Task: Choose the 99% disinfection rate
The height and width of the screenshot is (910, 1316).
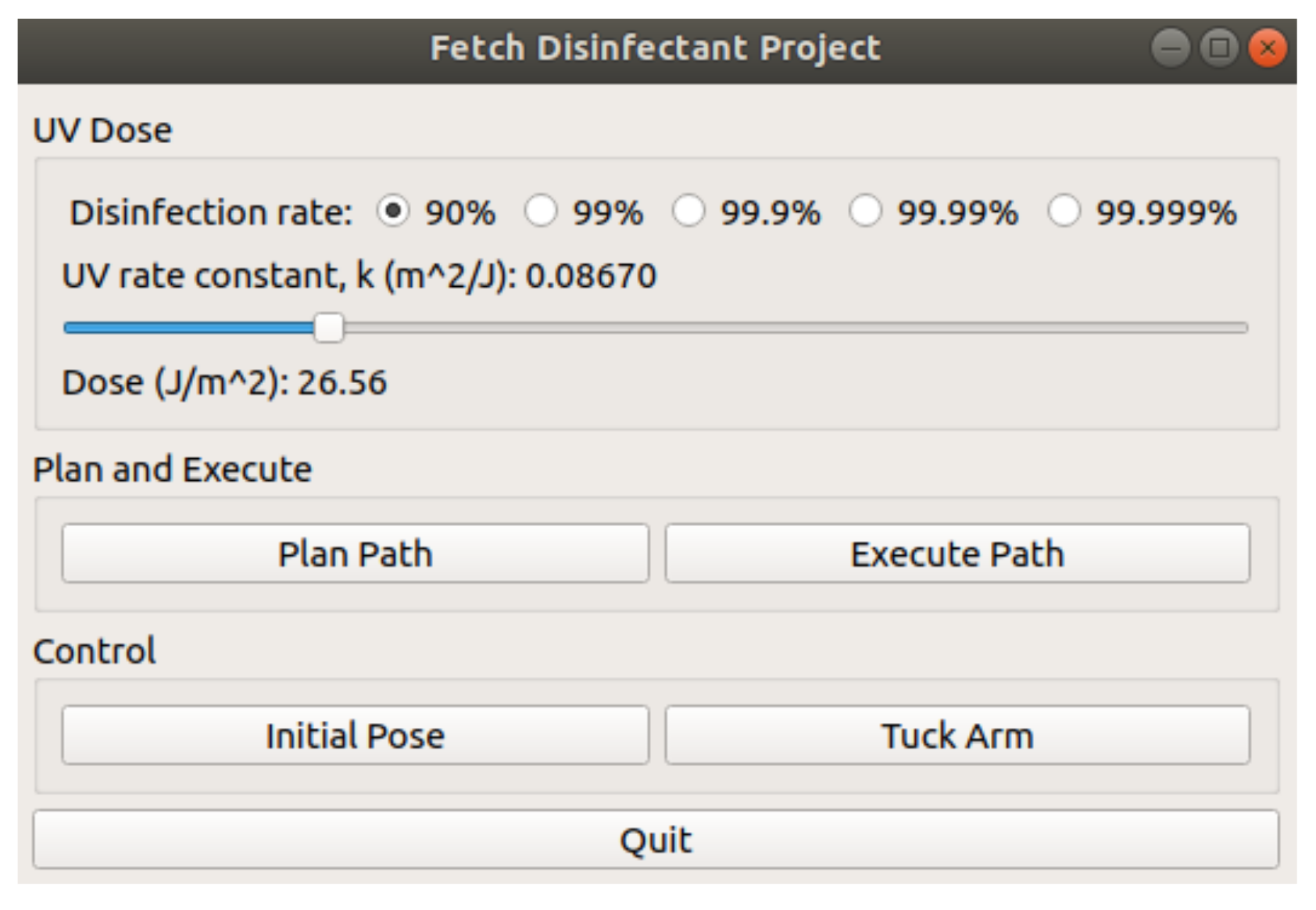Action: pos(541,211)
